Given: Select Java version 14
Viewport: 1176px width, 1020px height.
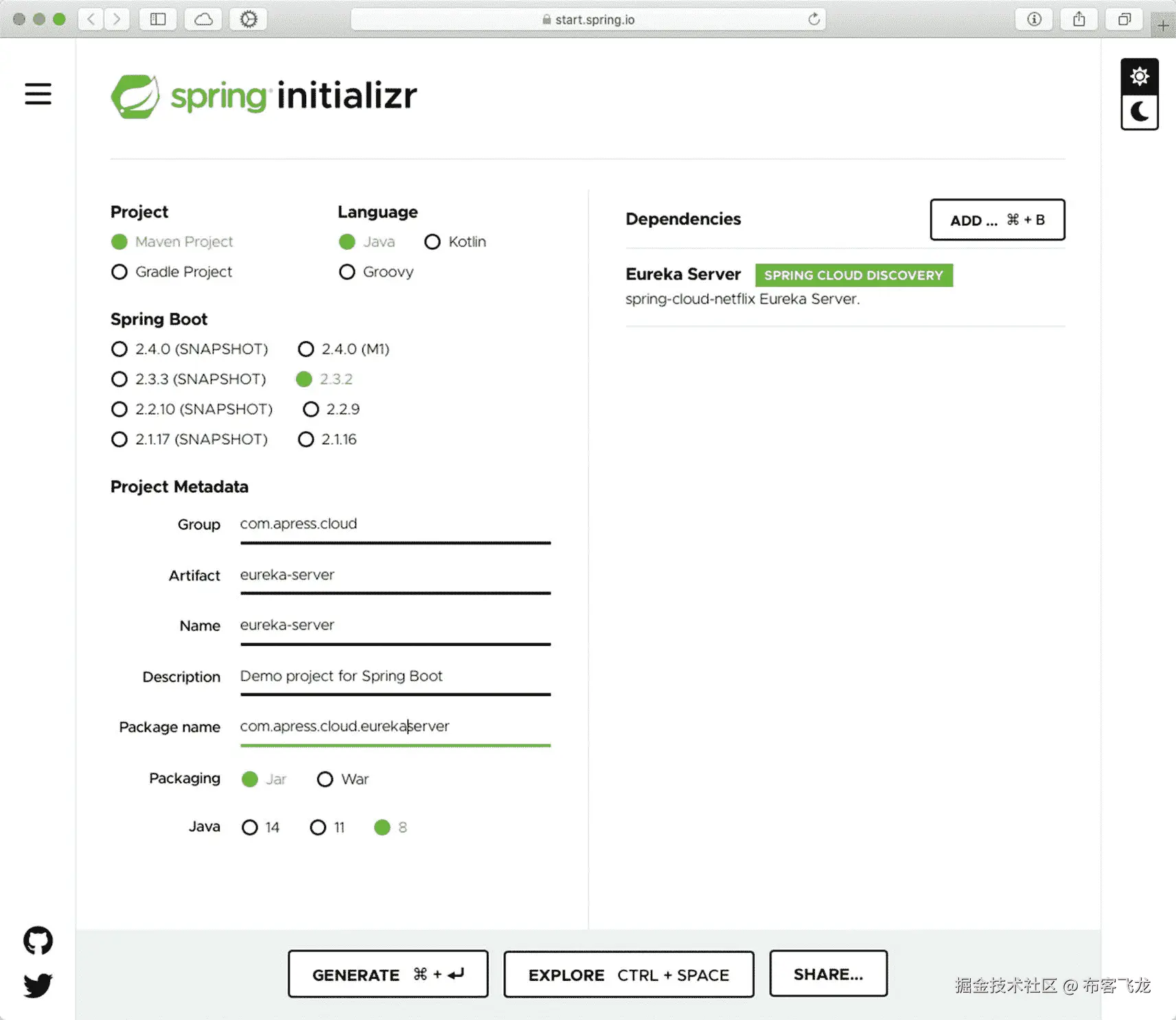Looking at the screenshot, I should tap(261, 827).
